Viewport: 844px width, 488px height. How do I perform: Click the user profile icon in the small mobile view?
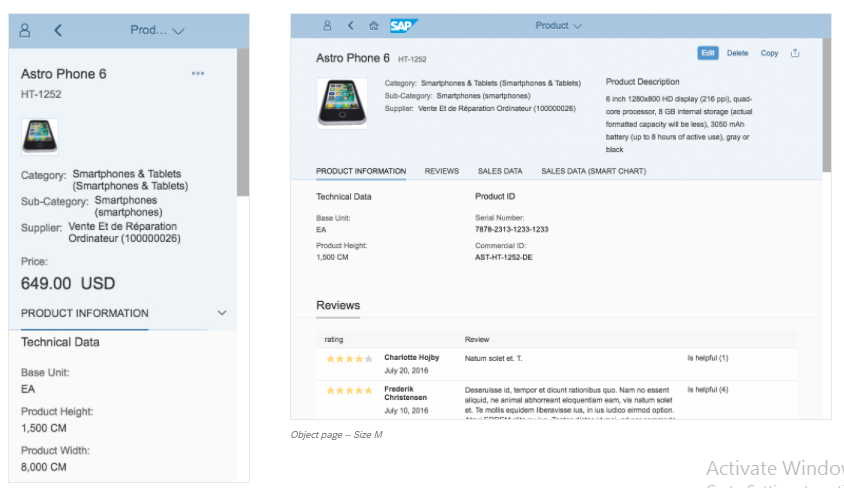[25, 30]
